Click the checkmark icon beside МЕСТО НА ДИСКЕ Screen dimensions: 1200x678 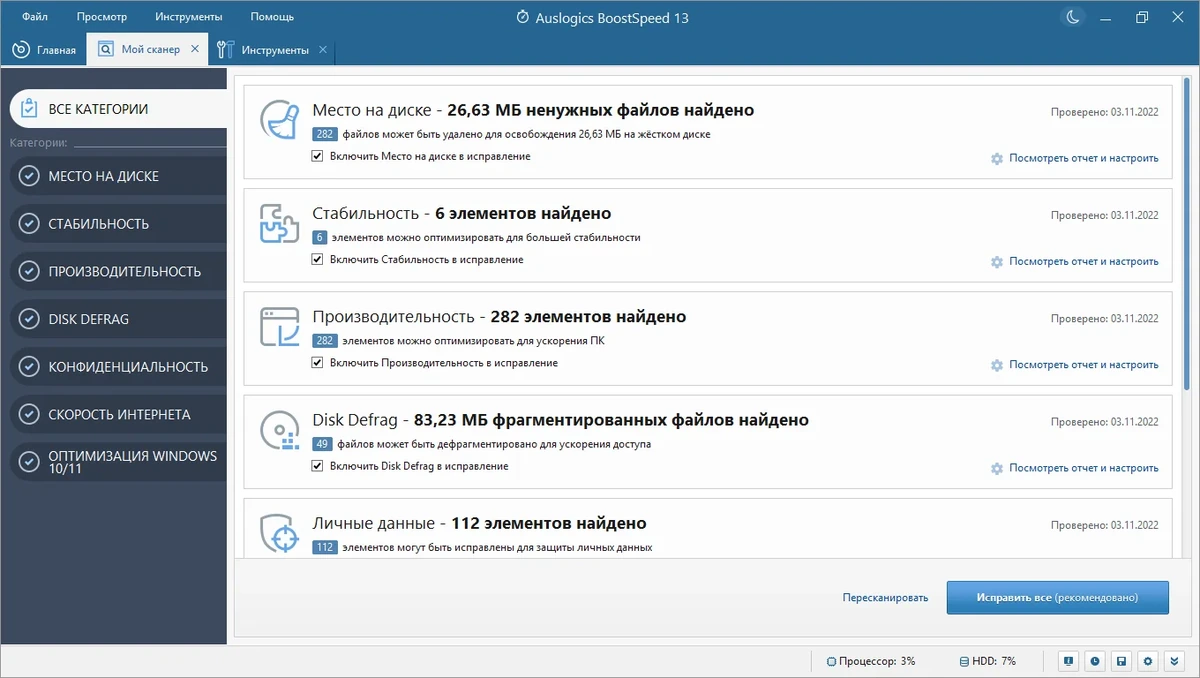point(29,176)
